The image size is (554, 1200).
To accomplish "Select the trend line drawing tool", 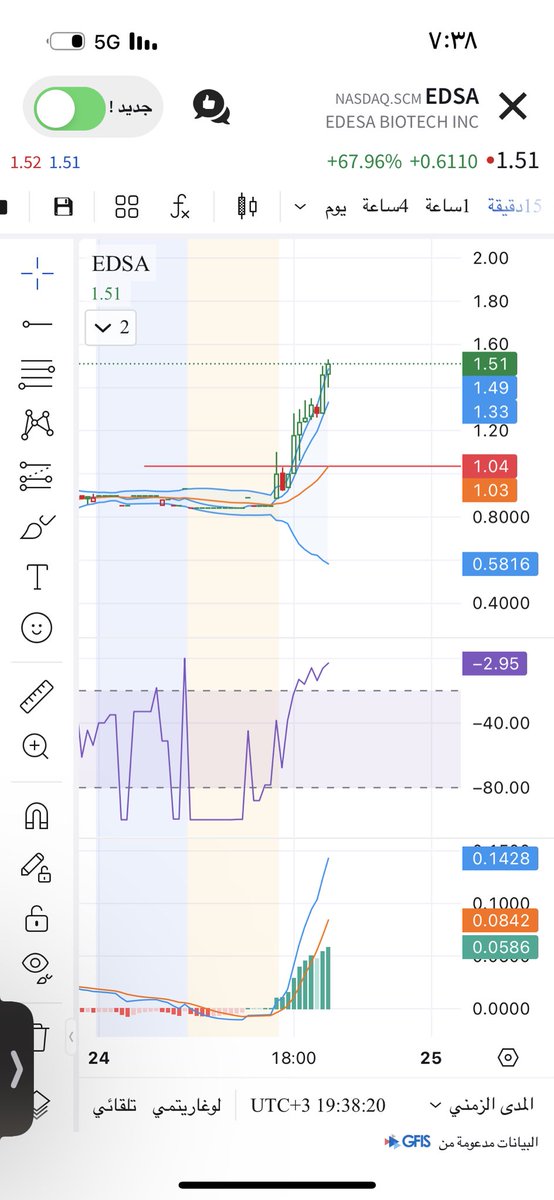I will coord(37,324).
